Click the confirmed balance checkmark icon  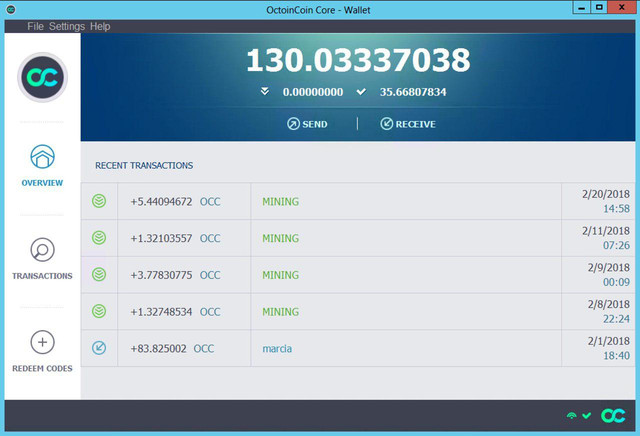361,92
